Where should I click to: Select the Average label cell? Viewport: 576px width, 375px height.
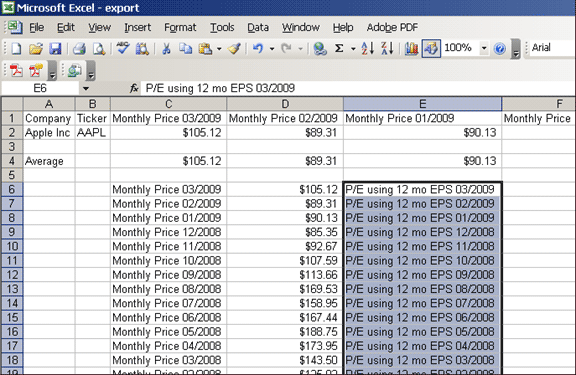pyautogui.click(x=49, y=161)
